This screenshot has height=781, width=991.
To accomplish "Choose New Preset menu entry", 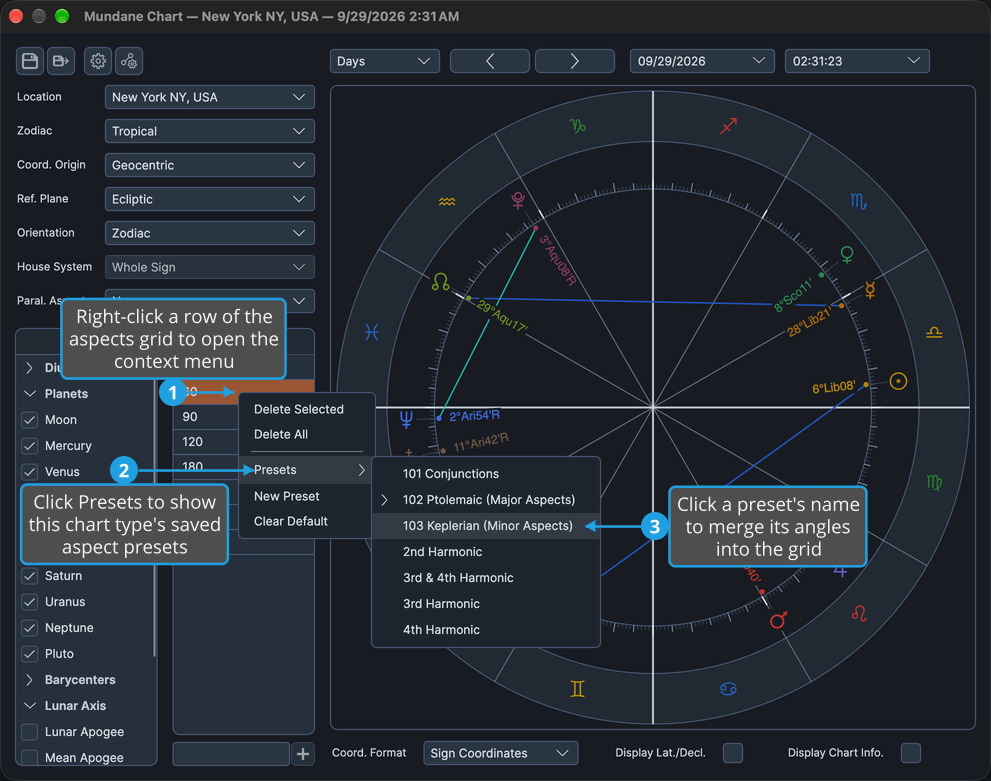I will point(307,497).
